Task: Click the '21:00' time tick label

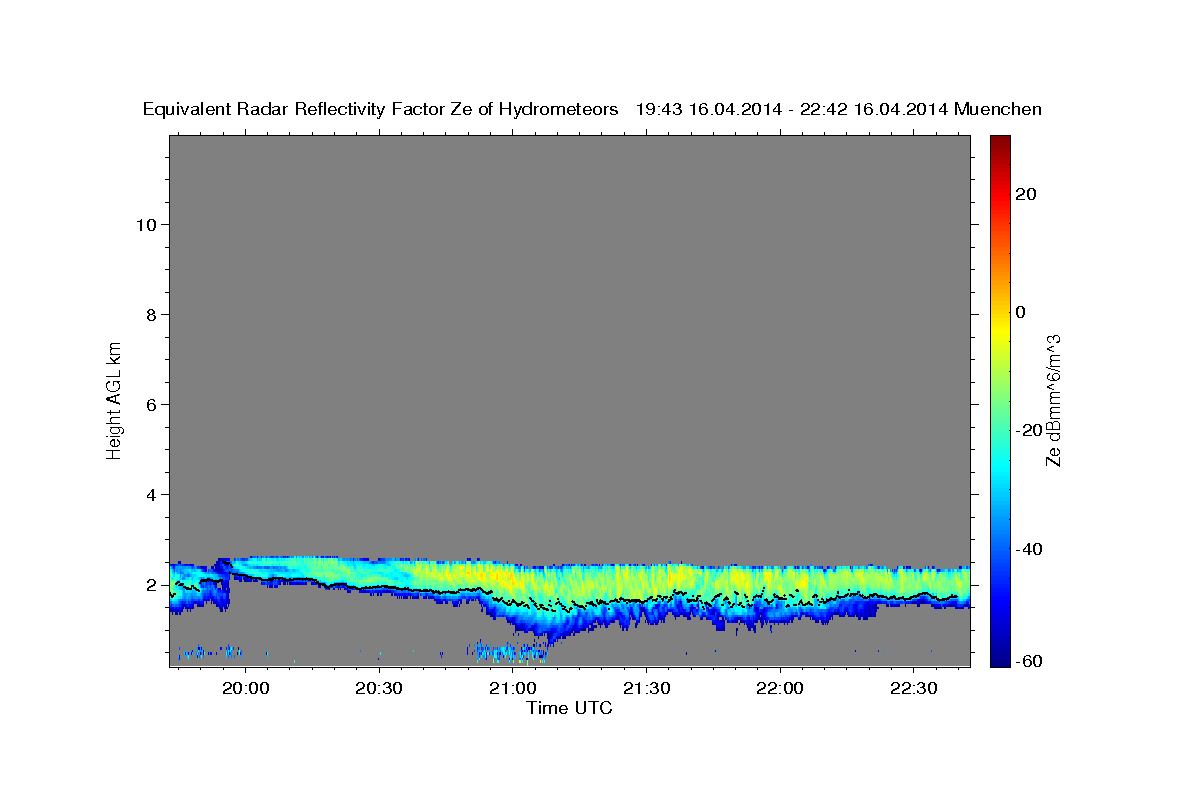Action: [x=513, y=688]
